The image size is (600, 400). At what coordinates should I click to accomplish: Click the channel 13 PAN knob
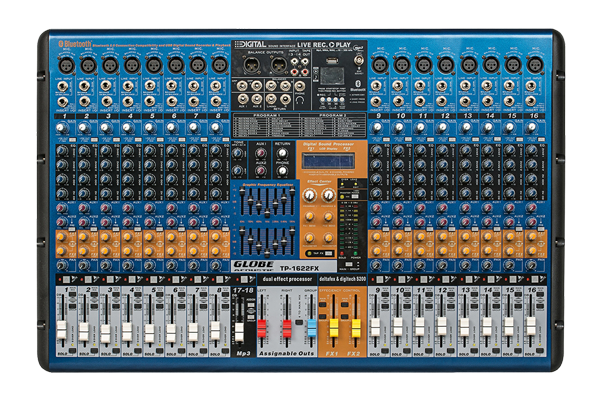click(465, 265)
